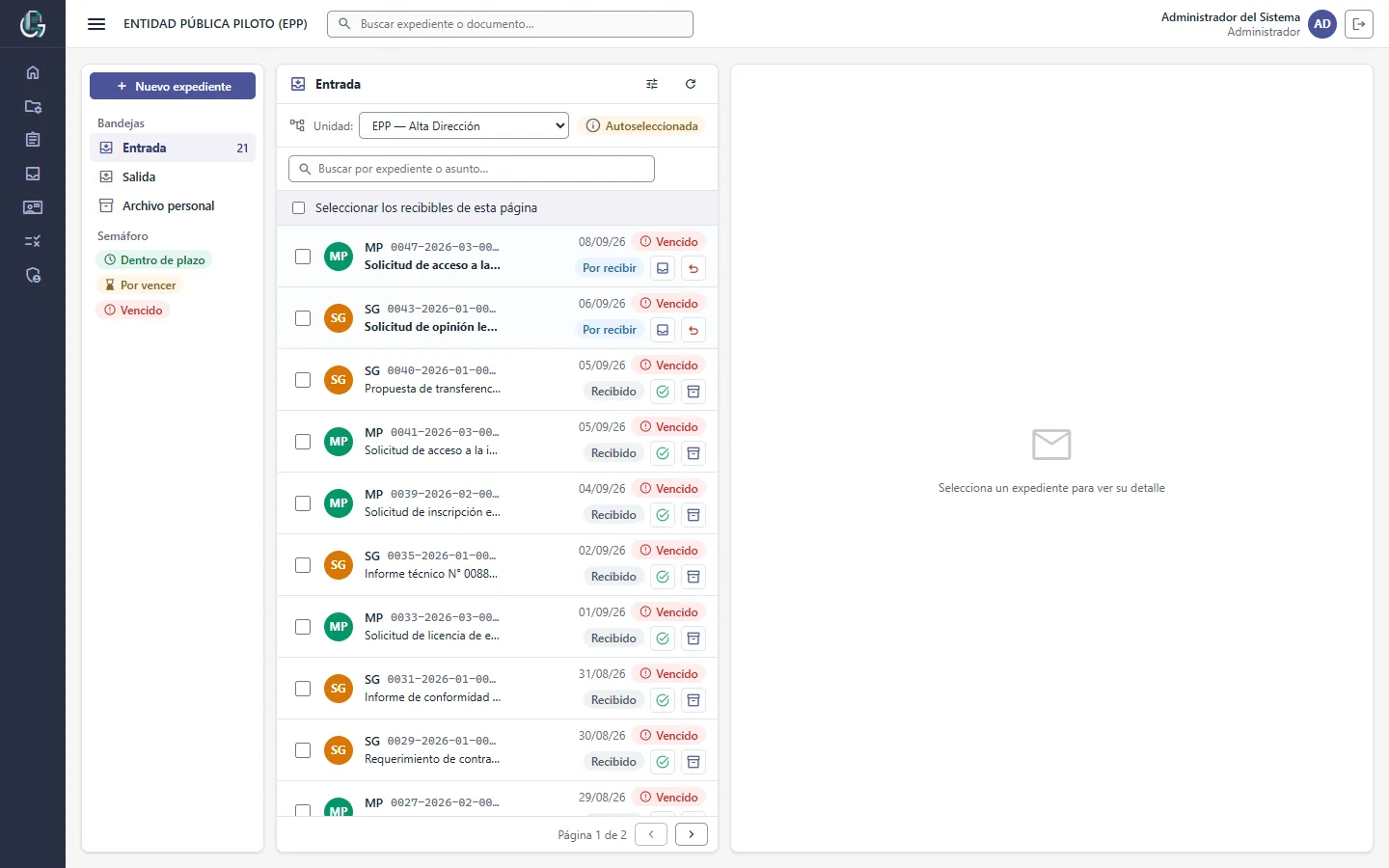
Task: Click the green check for expediente 0039-2026-02
Action: [x=663, y=515]
